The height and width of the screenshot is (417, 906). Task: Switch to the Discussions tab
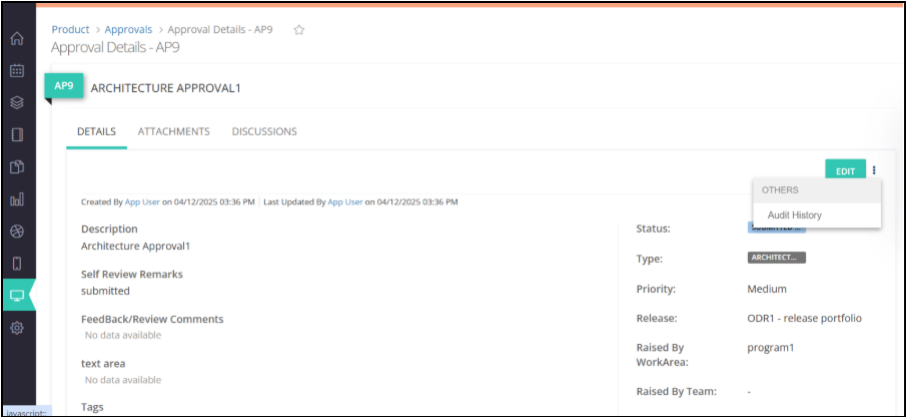(264, 132)
